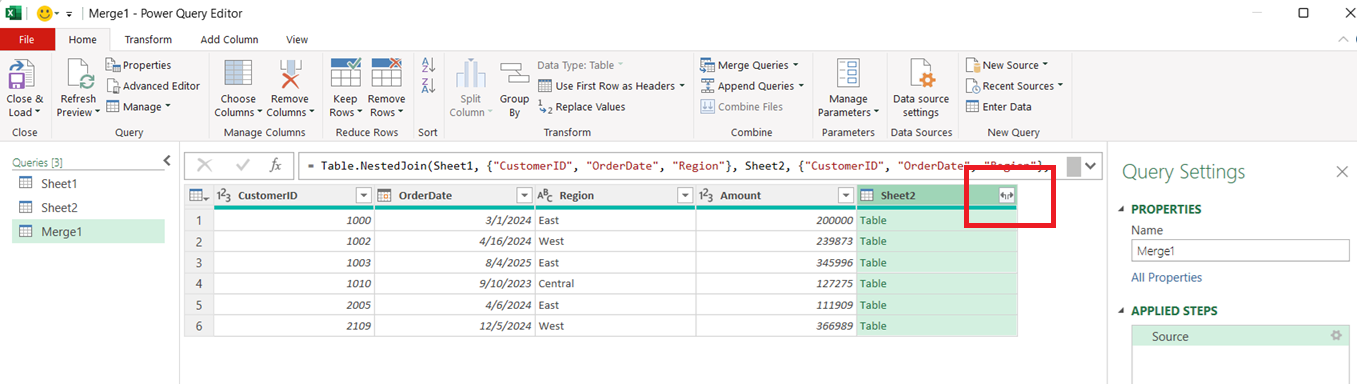The image size is (1357, 384).
Task: Click the Keep Rows icon
Action: coord(345,74)
